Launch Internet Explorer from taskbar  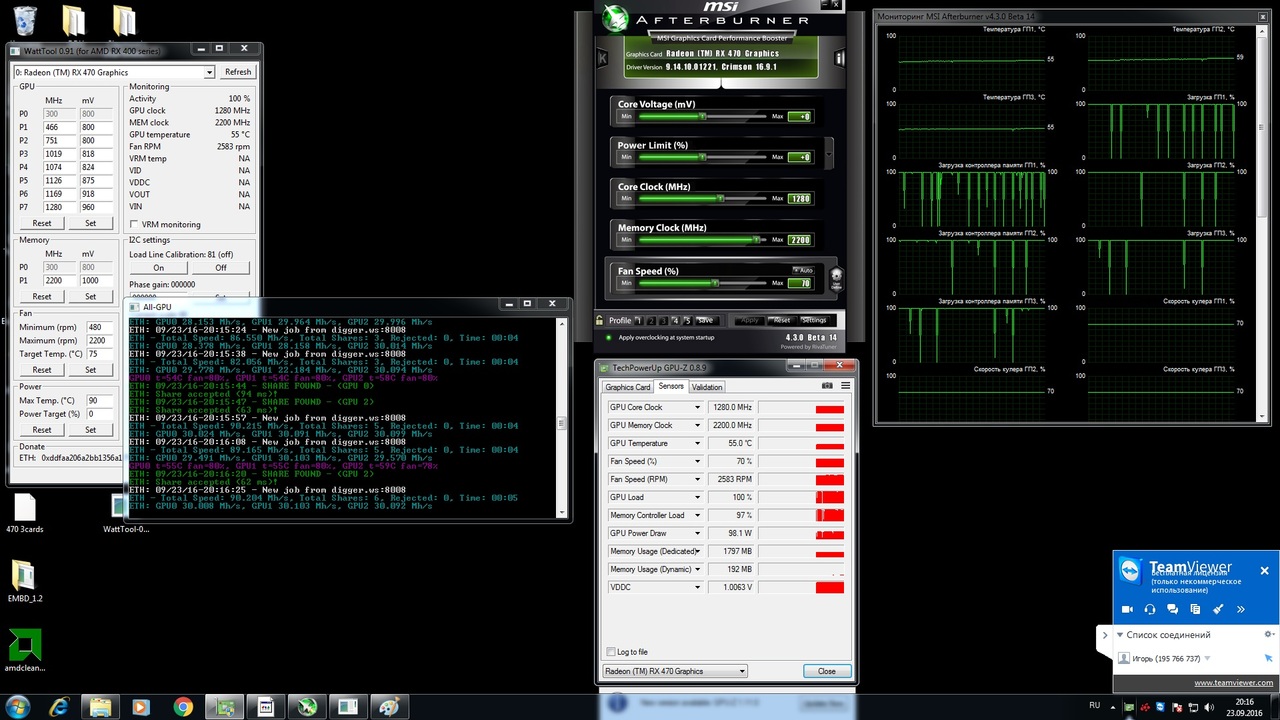point(60,706)
